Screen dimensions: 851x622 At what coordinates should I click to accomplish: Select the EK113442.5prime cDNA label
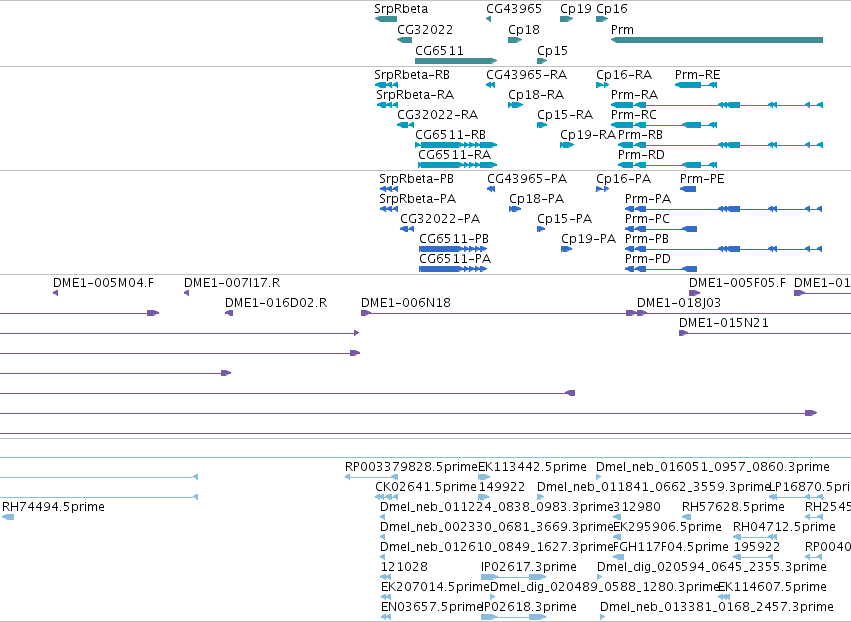(x=532, y=467)
